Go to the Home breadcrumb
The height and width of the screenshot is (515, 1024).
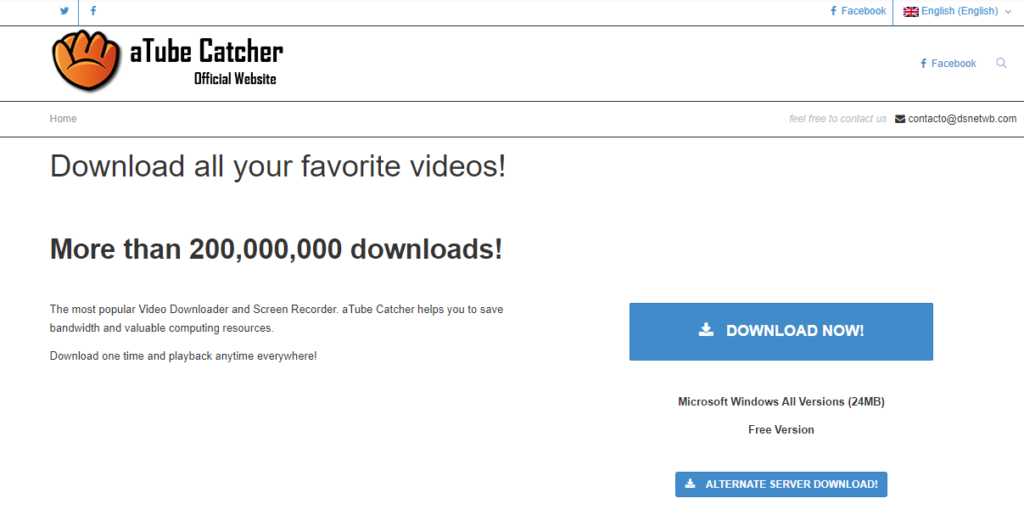(x=63, y=119)
